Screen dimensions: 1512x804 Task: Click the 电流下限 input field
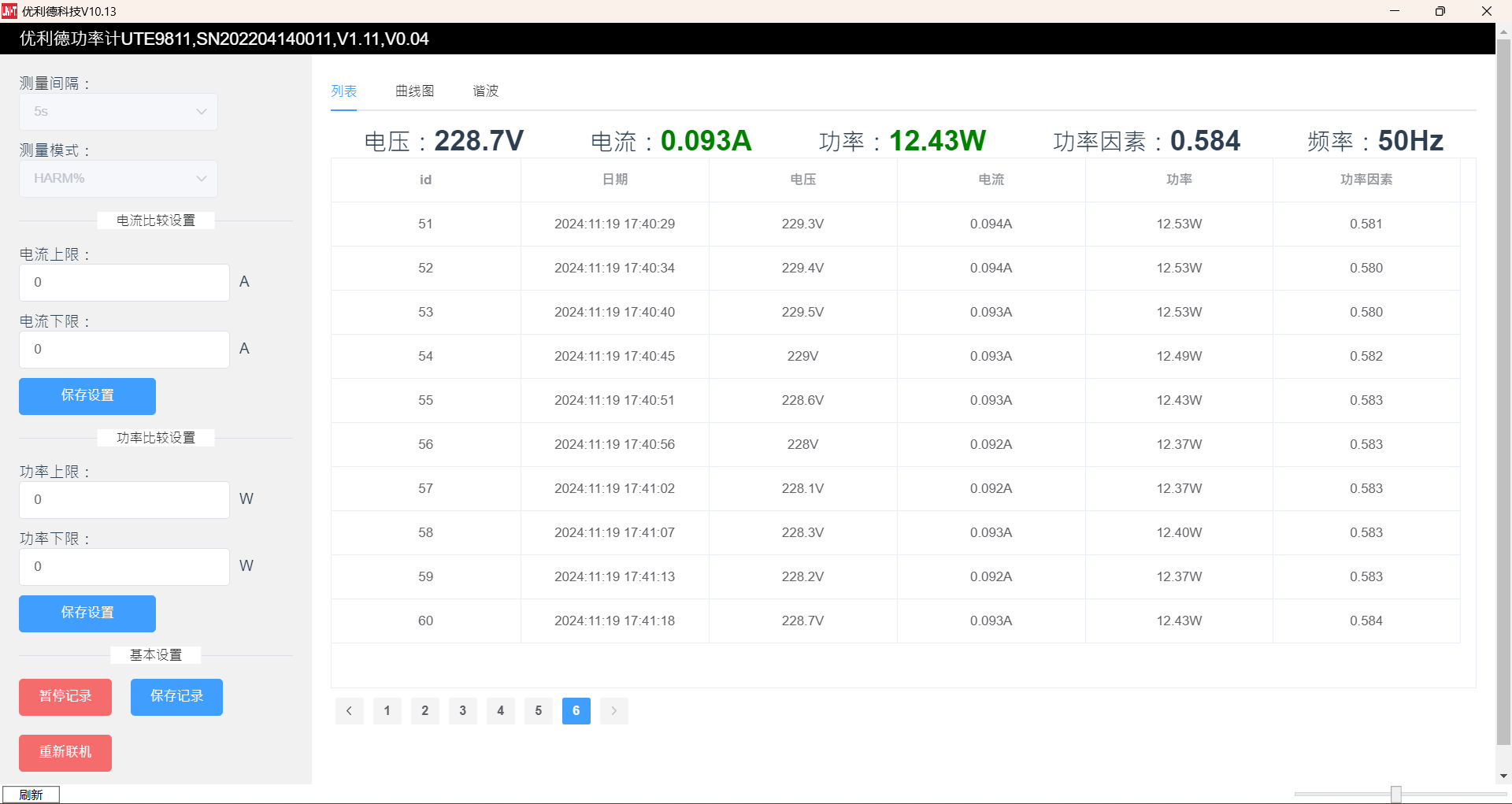coord(124,350)
